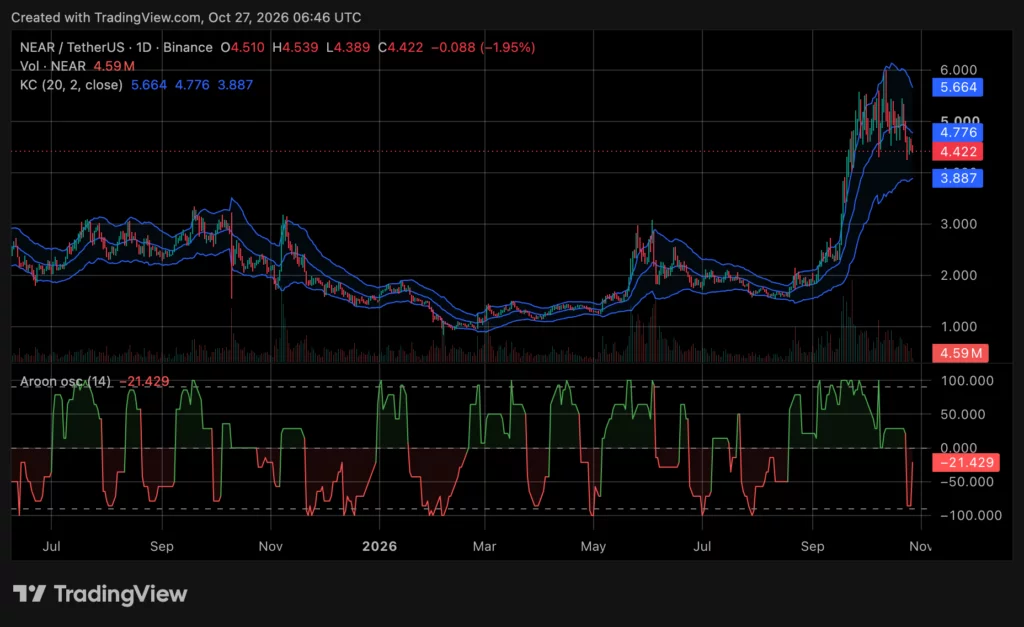Image resolution: width=1024 pixels, height=627 pixels.
Task: Click the open price value 4.510
Action: pyautogui.click(x=247, y=48)
